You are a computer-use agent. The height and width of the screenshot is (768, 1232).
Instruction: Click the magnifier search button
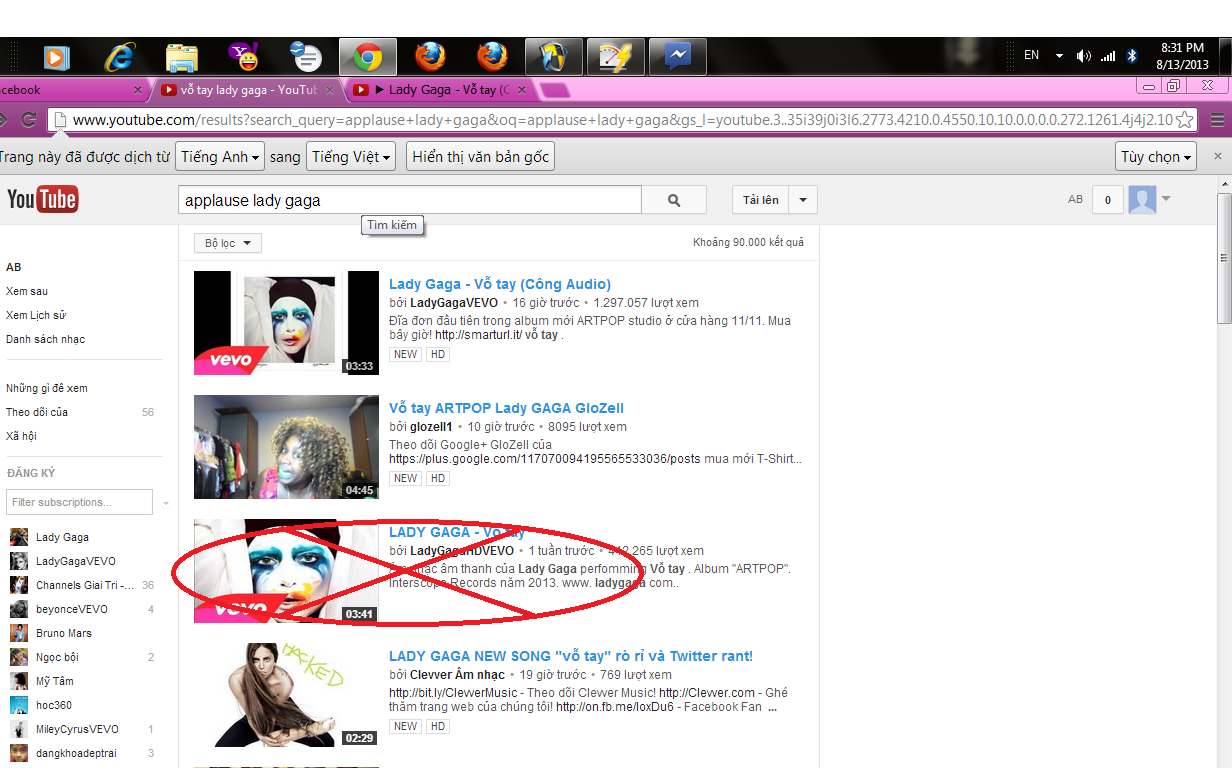(x=673, y=200)
